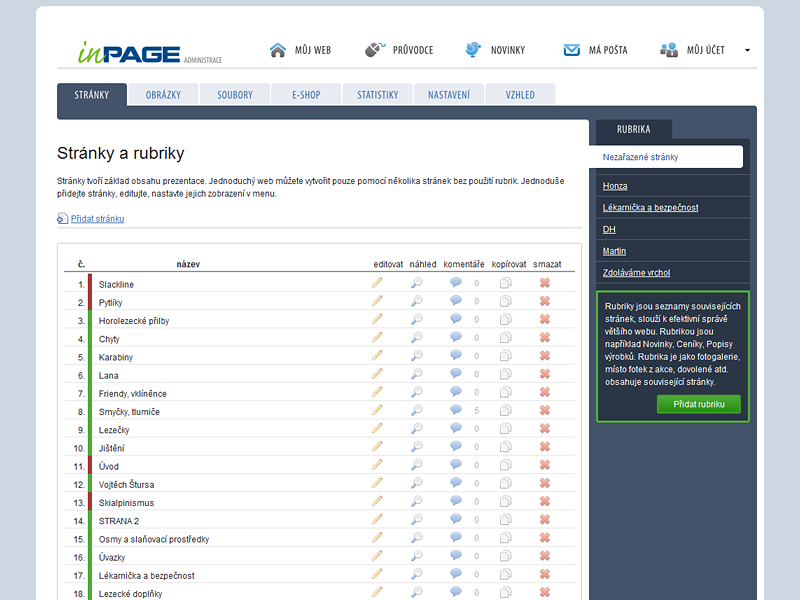The image size is (800, 600).
Task: Toggle red status bar of Slackline row
Action: tap(90, 284)
